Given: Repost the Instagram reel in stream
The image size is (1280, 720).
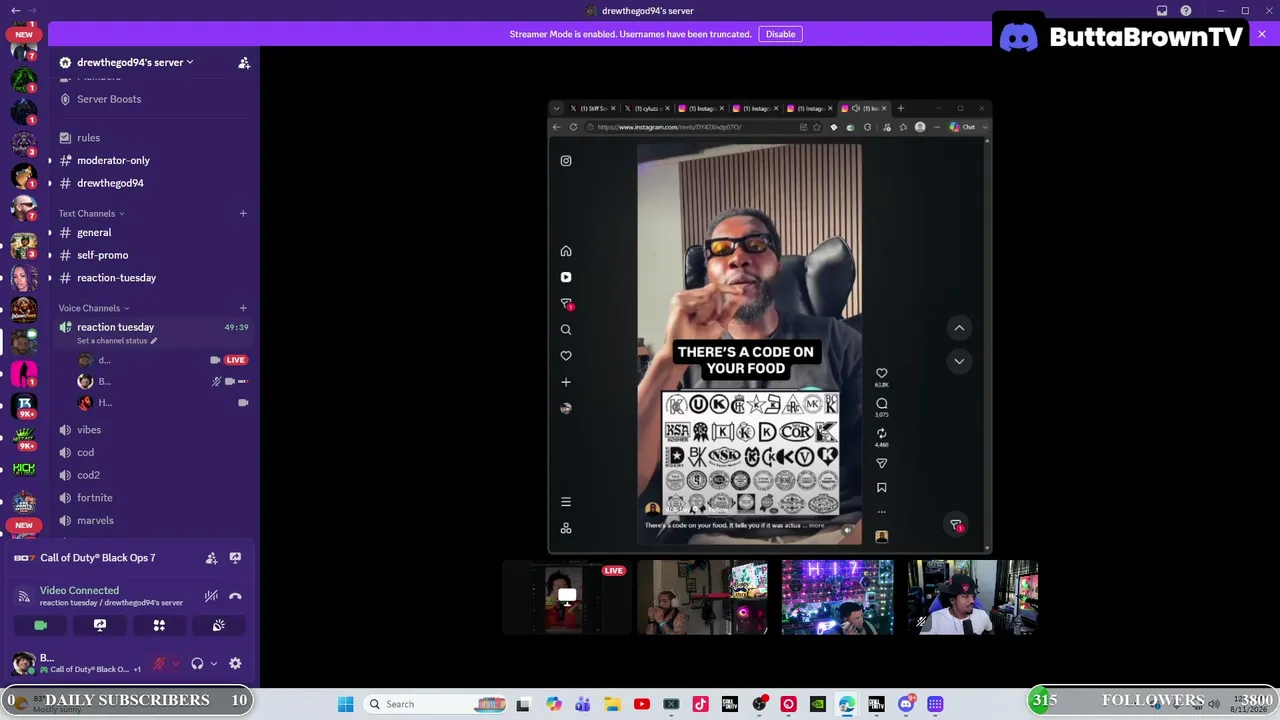Looking at the screenshot, I should pyautogui.click(x=881, y=433).
